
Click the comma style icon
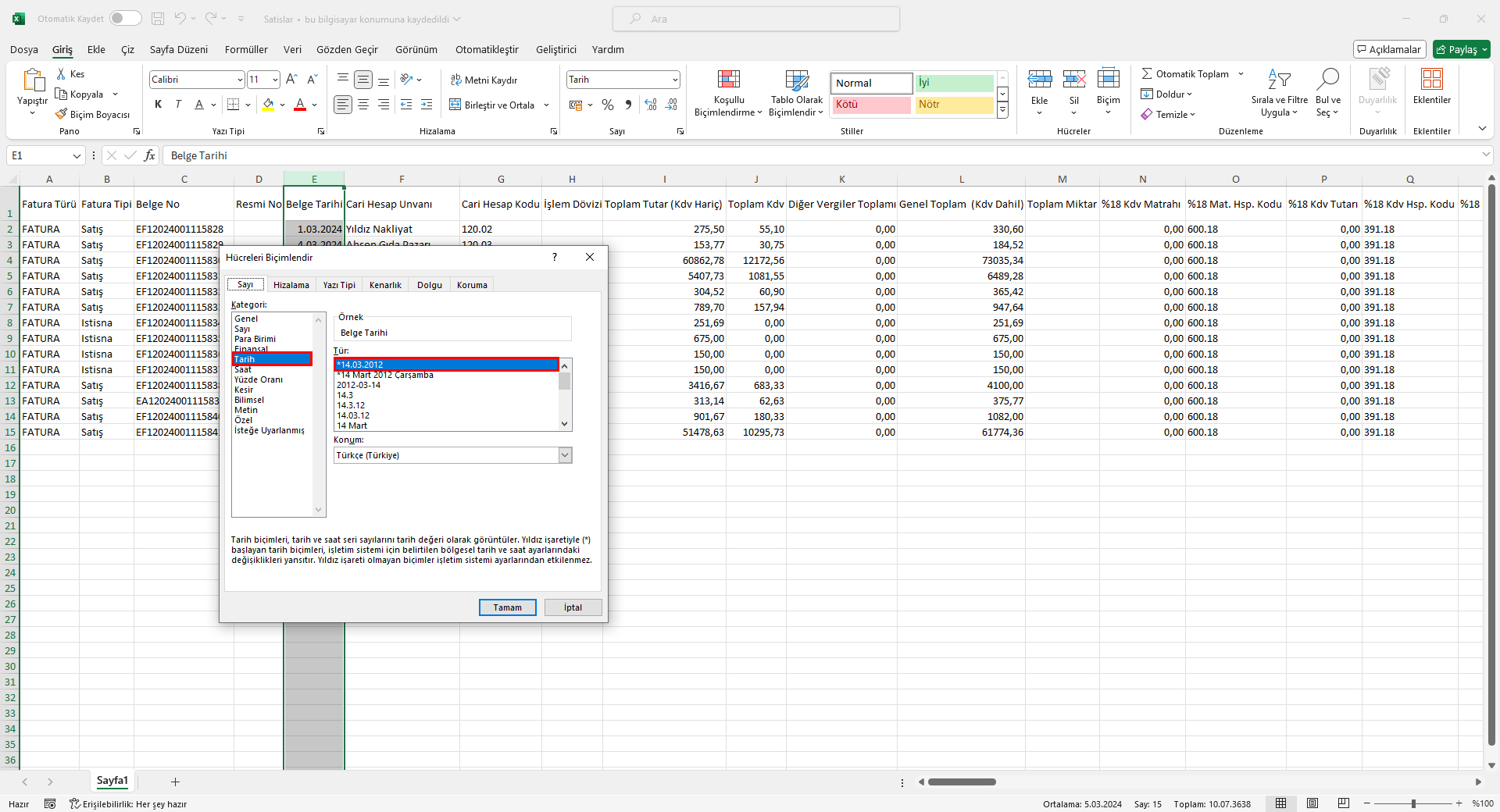[x=628, y=105]
